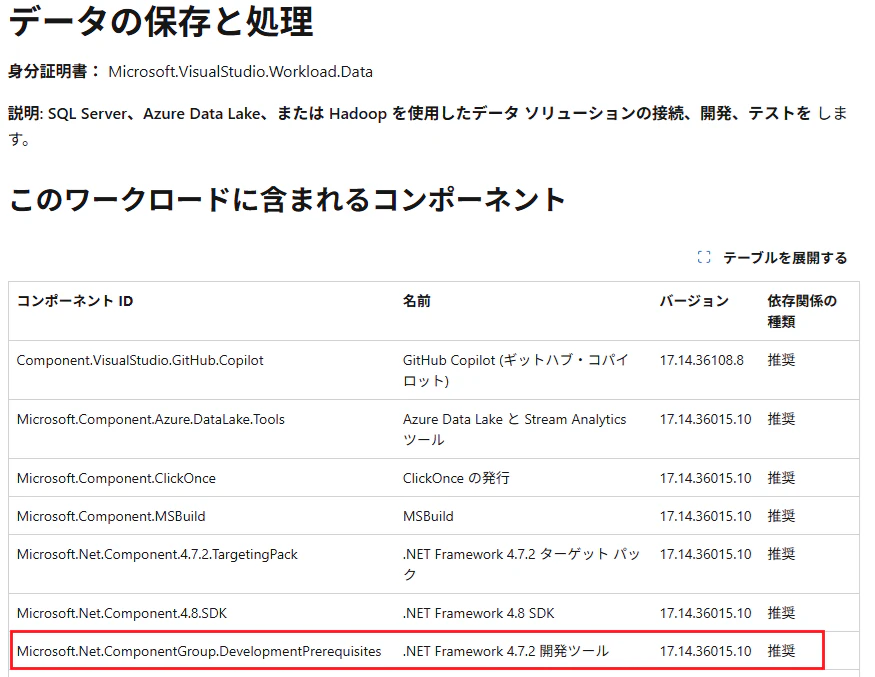Image resolution: width=875 pixels, height=677 pixels.
Task: Select the name cell 'GitHub Copilot (ギットハブ・コパイロット)'
Action: click(516, 371)
